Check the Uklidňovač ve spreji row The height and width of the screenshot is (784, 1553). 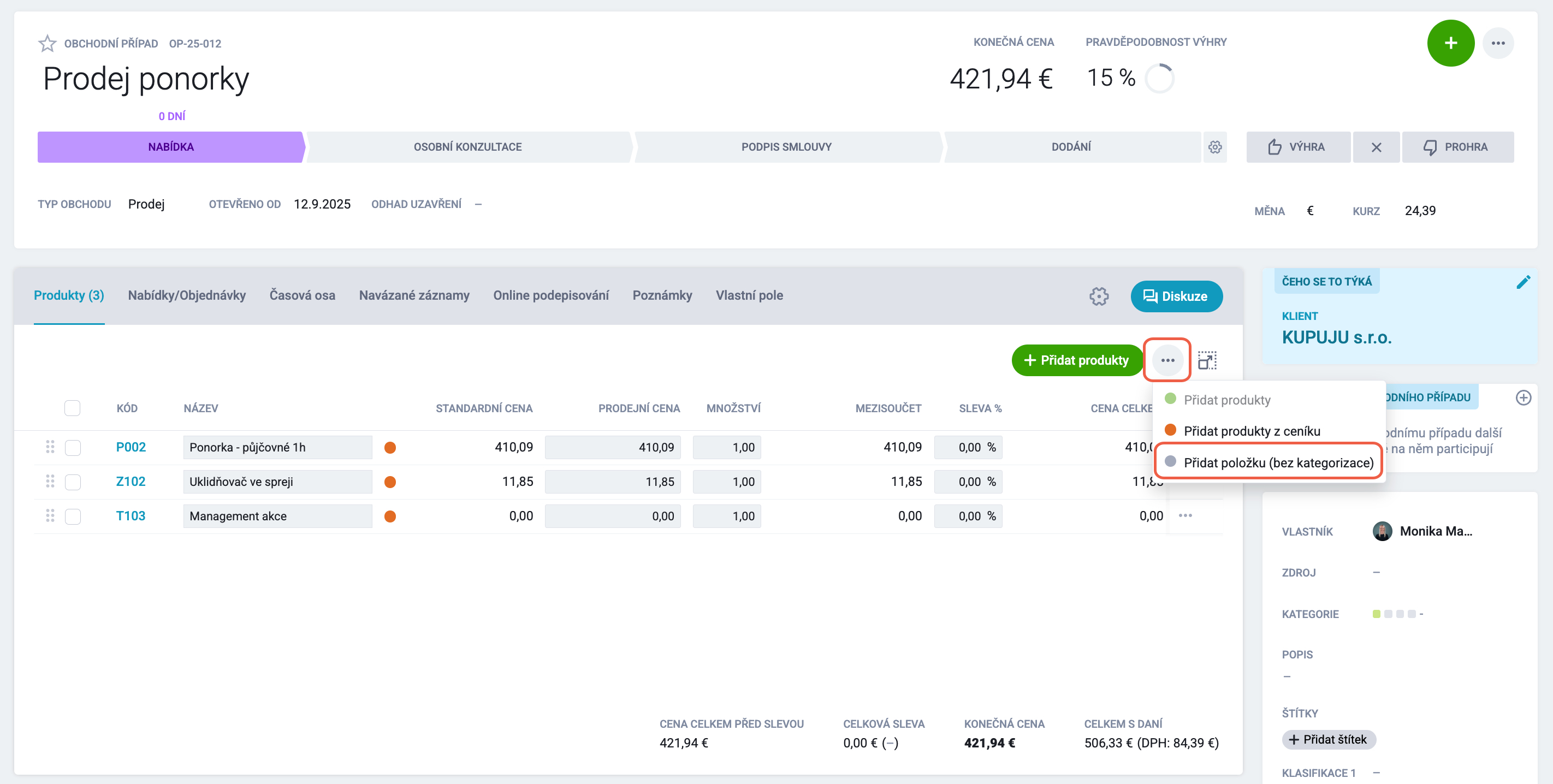[x=73, y=482]
